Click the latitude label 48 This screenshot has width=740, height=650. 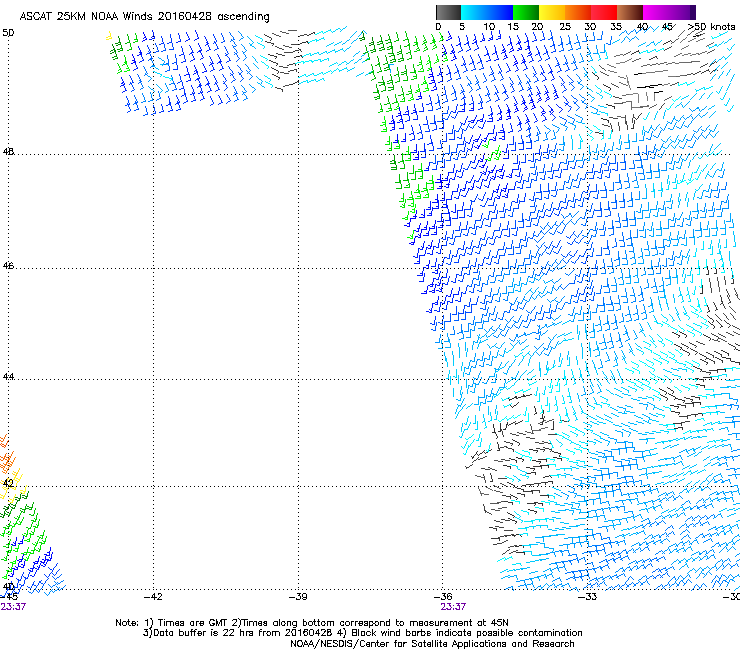pyautogui.click(x=8, y=152)
